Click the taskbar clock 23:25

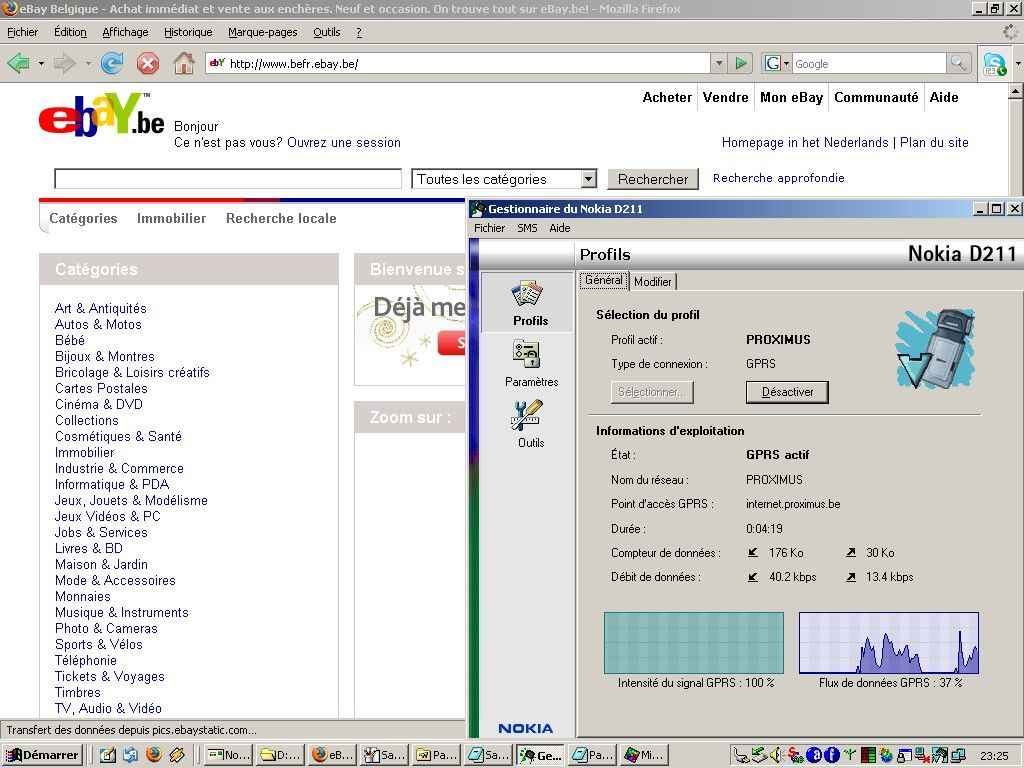[994, 756]
